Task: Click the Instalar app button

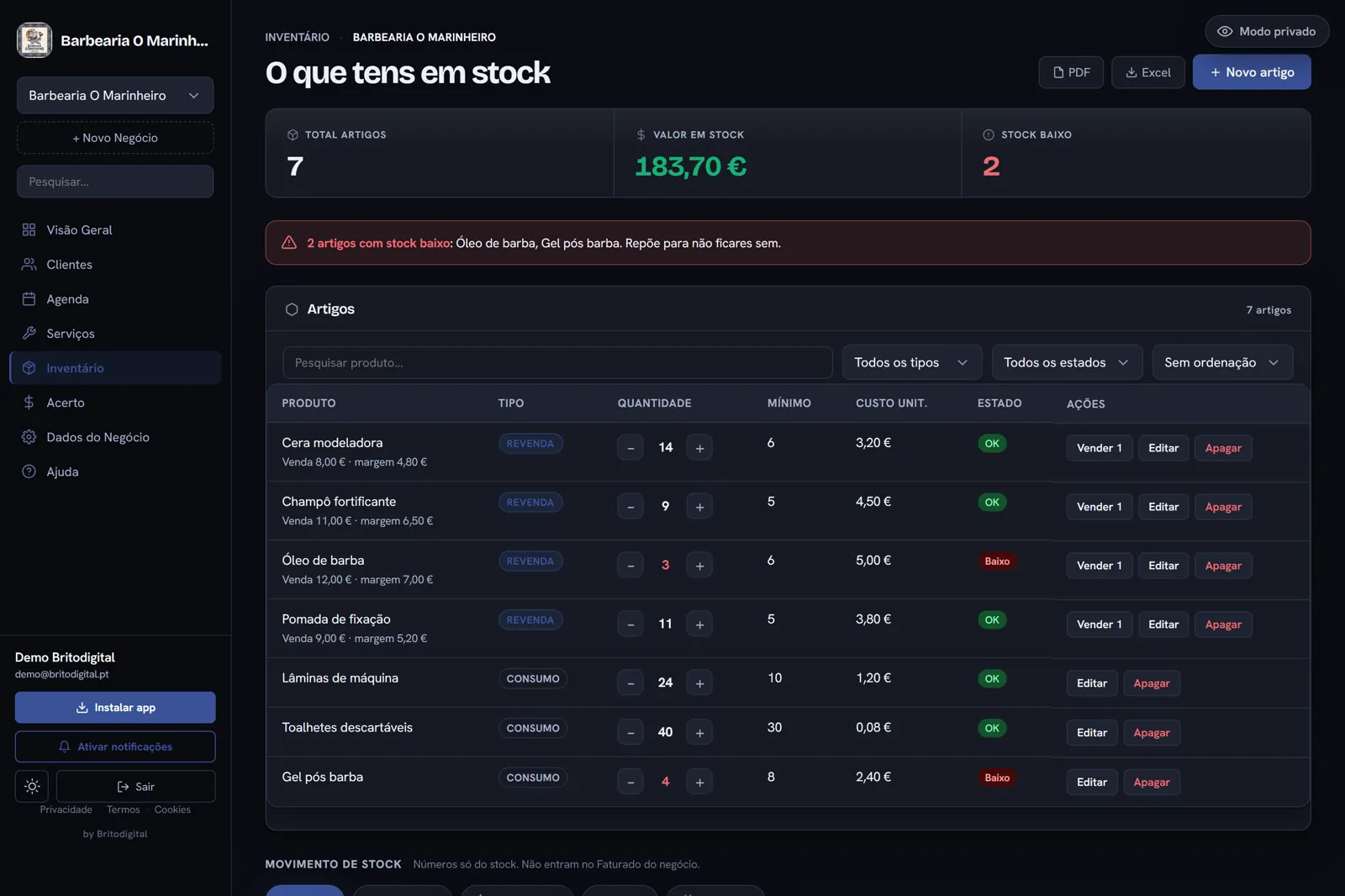Action: 115,708
